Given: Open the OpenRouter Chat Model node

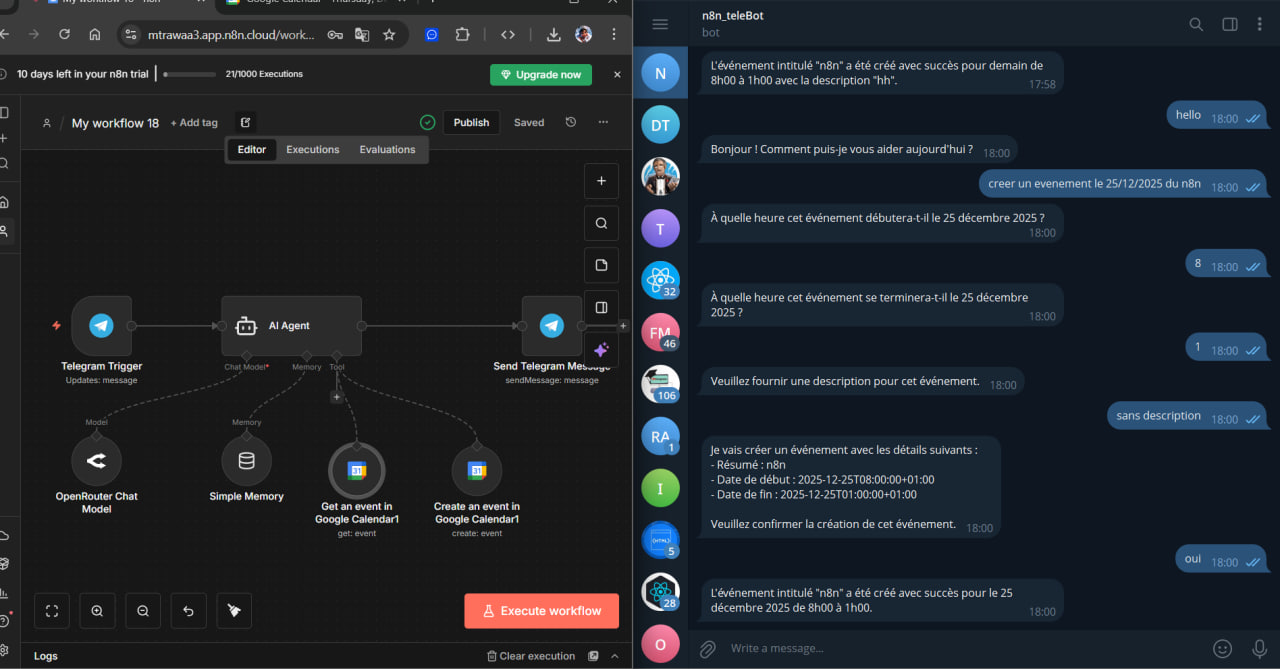Looking at the screenshot, I should [97, 461].
